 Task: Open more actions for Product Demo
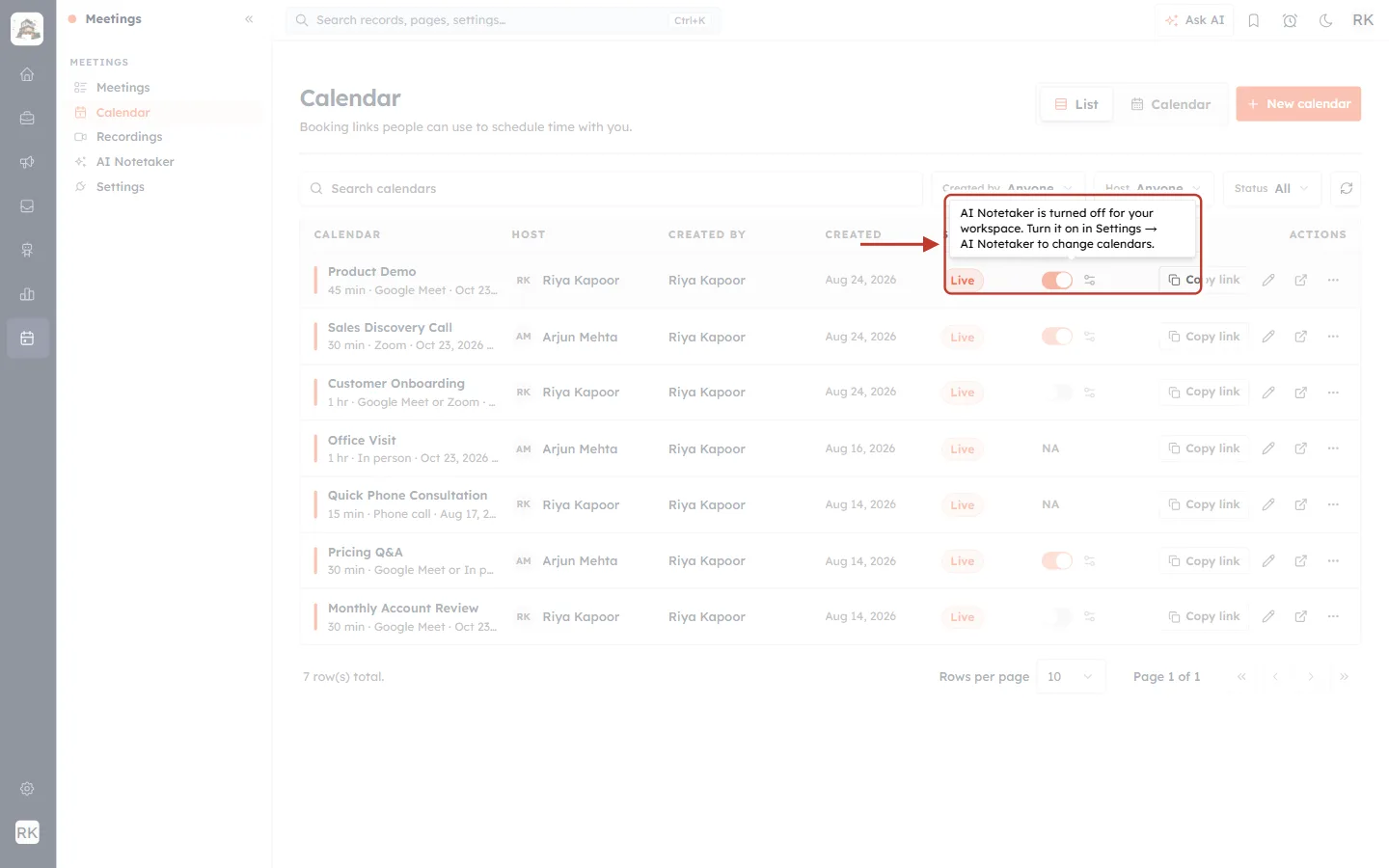1333,280
